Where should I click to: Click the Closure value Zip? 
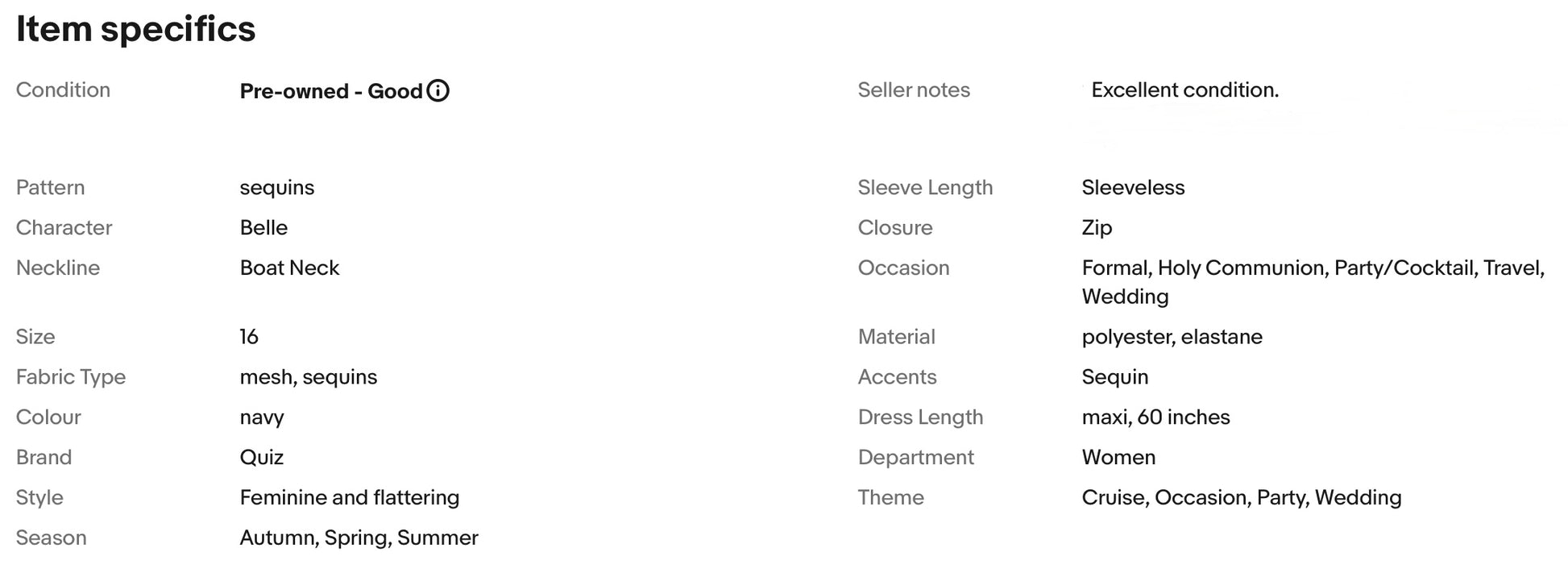pos(1097,228)
